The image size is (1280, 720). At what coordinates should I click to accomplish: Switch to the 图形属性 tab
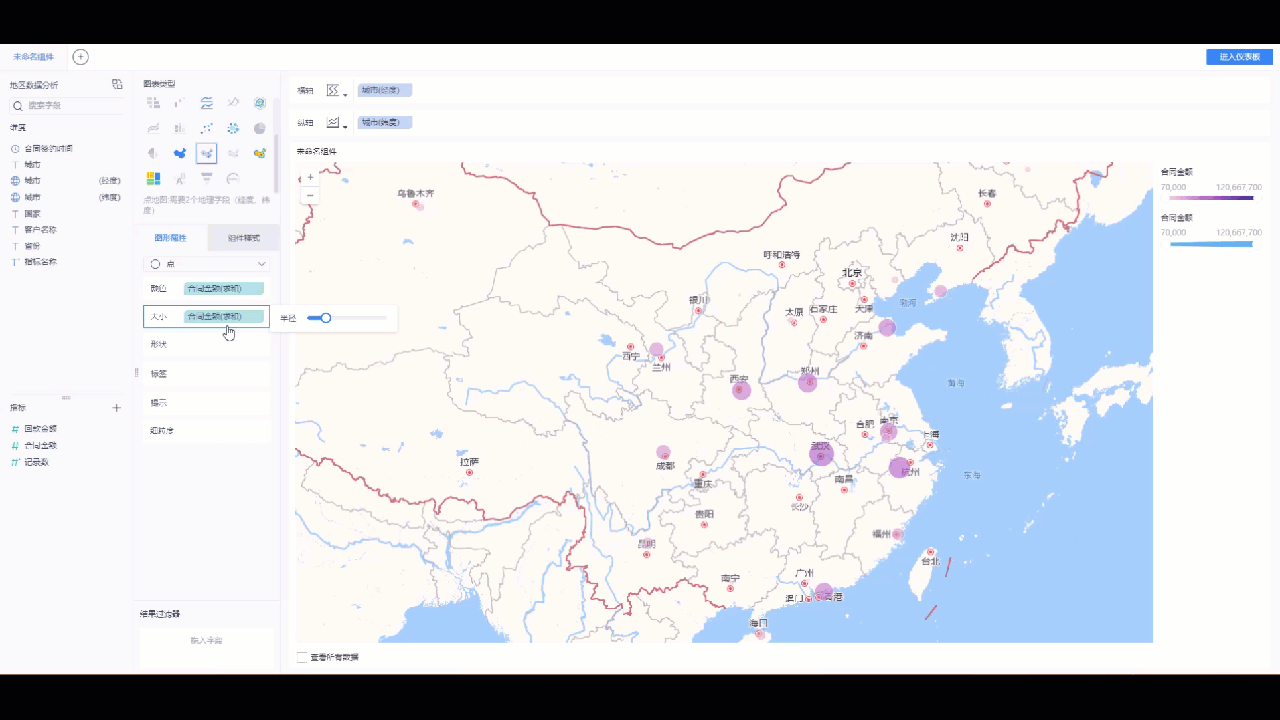pyautogui.click(x=170, y=238)
